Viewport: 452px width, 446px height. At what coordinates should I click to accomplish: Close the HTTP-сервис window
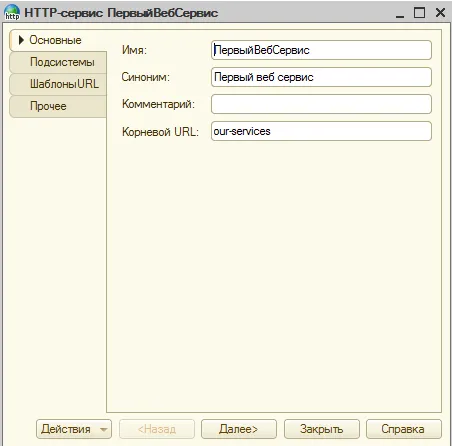pyautogui.click(x=440, y=13)
